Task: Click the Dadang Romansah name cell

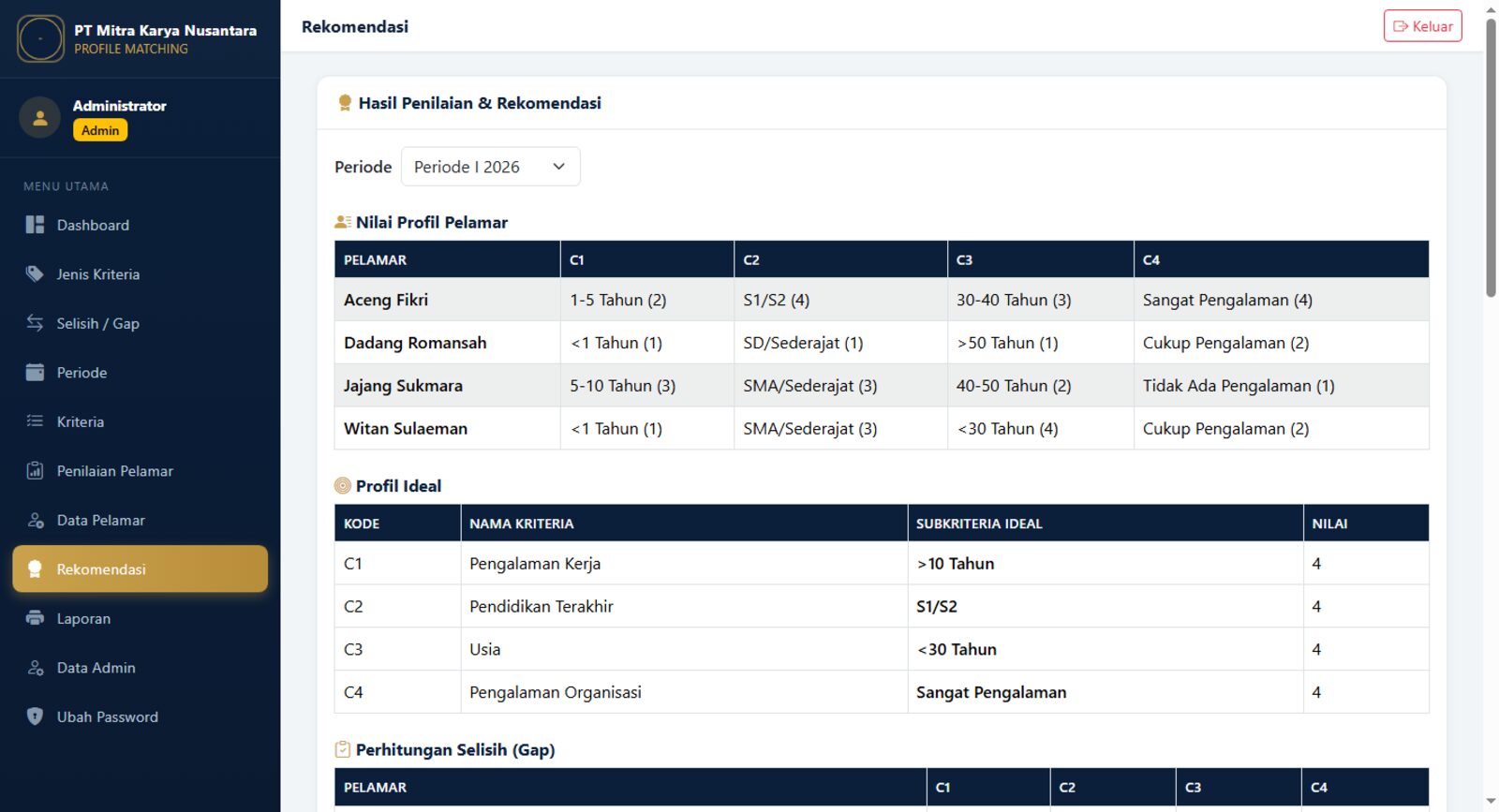Action: (x=448, y=343)
